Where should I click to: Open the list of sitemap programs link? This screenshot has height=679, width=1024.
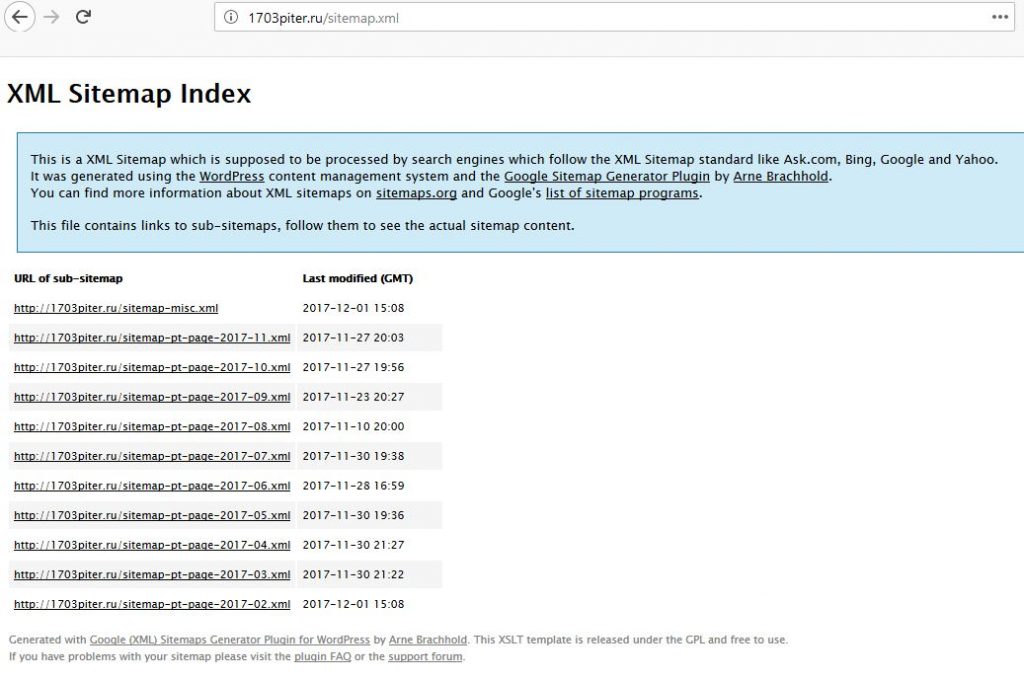click(622, 193)
